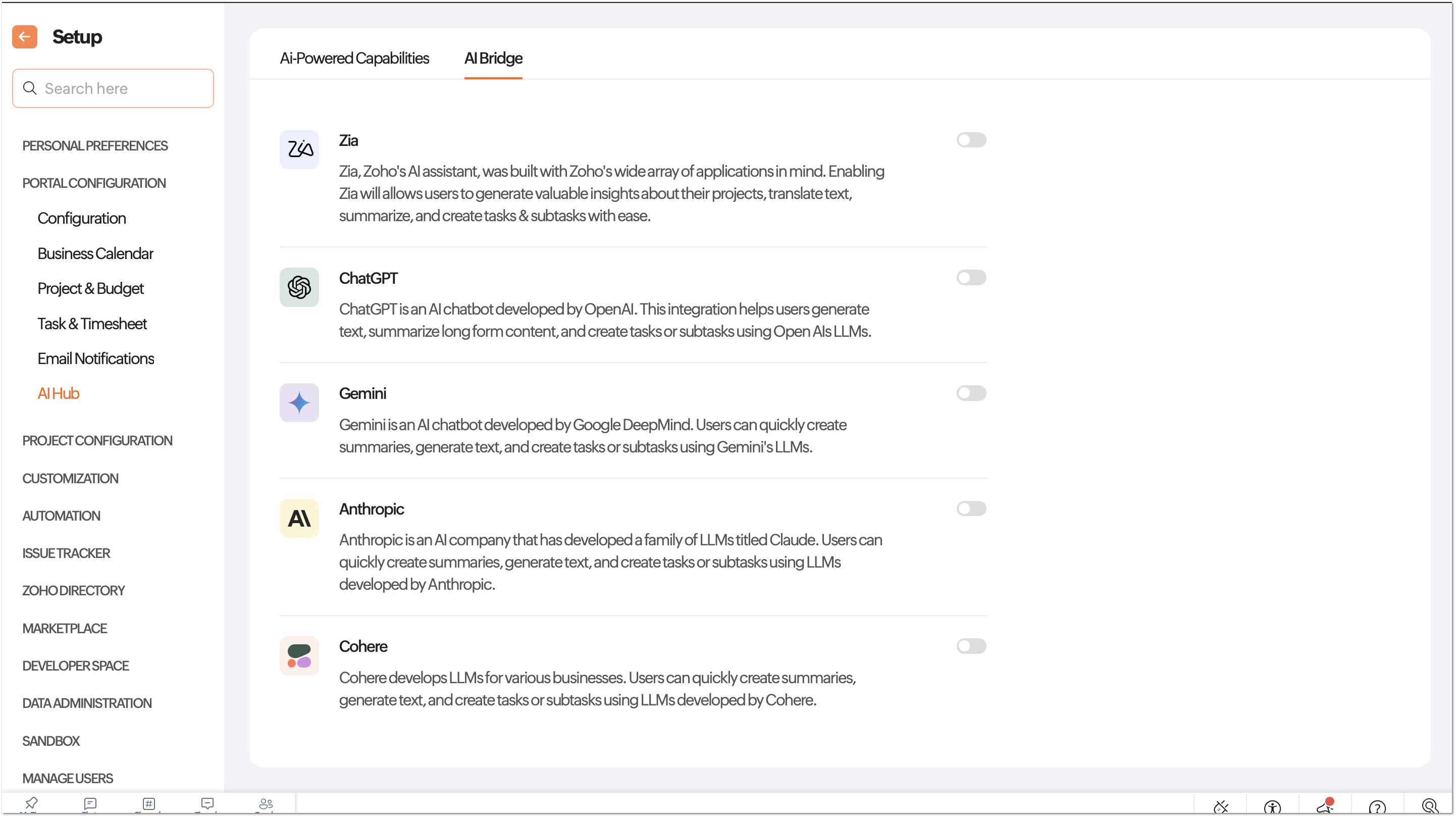Open the Business Calendar settings link
The image size is (1456, 817).
pyautogui.click(x=95, y=254)
